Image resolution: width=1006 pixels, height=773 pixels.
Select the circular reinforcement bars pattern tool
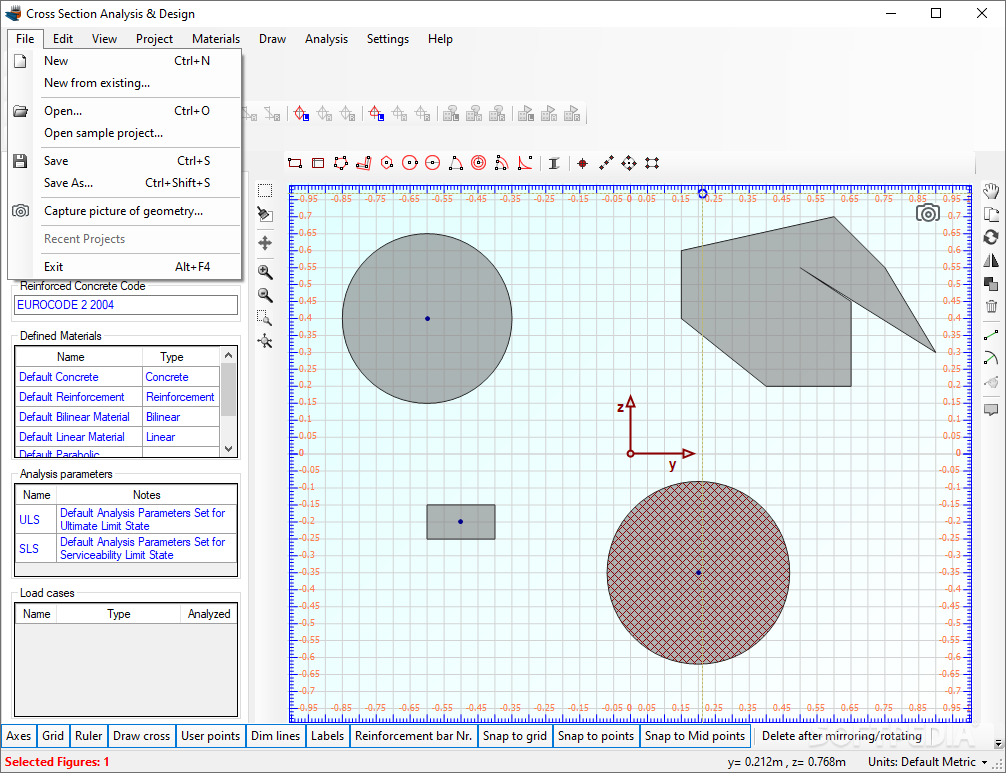[629, 163]
